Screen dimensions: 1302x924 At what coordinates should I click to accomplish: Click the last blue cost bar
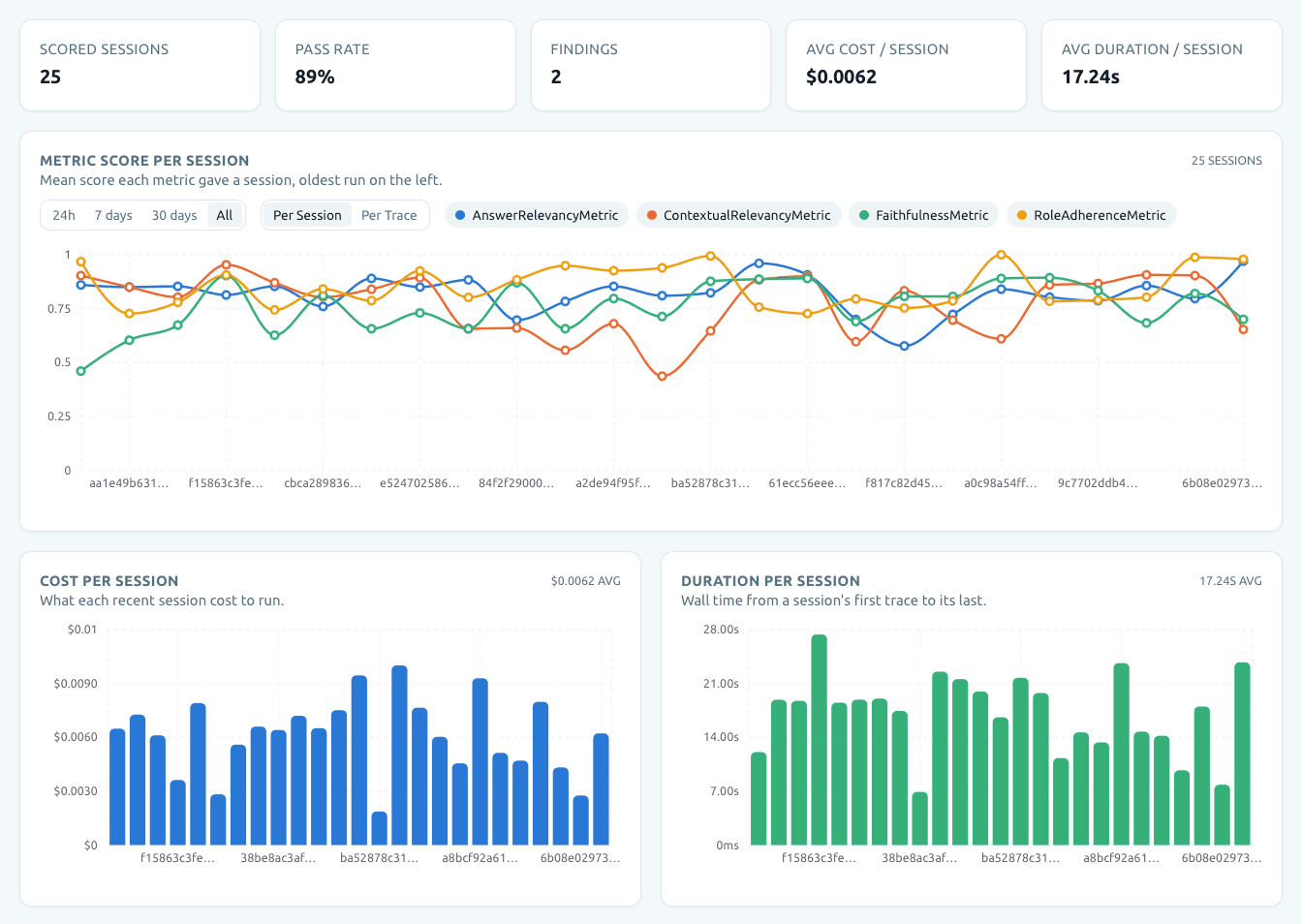click(x=601, y=789)
